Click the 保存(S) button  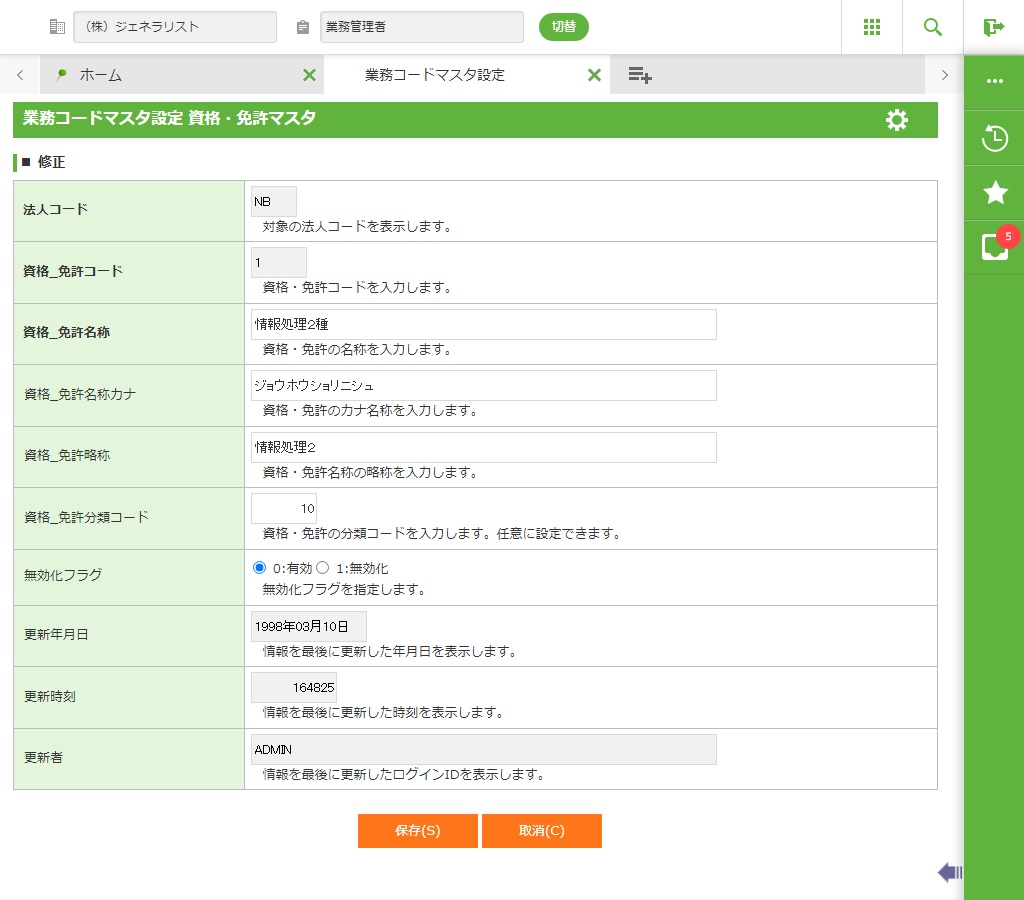point(417,831)
